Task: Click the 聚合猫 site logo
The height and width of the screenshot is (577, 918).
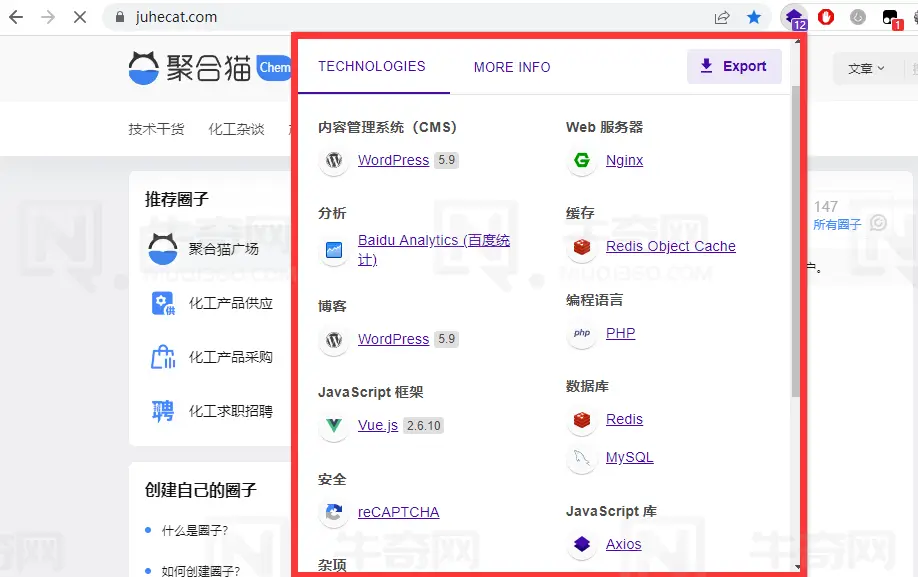Action: [x=209, y=68]
